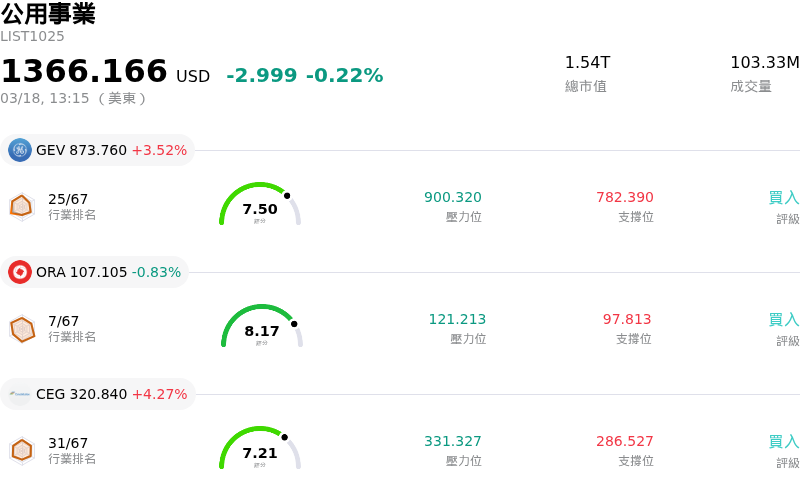800x488 pixels.
Task: Click the GEV 7.50 score gauge
Action: (x=260, y=207)
